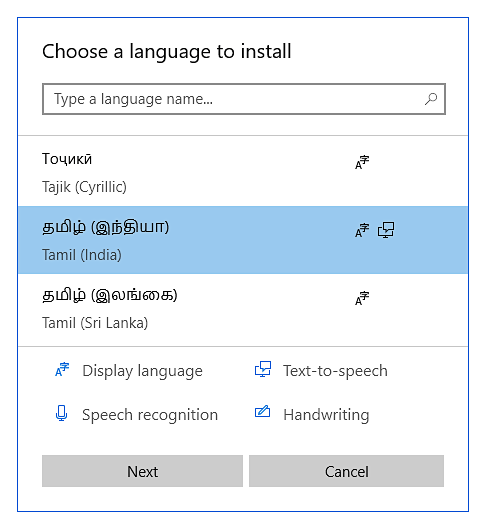The width and height of the screenshot is (484, 528).
Task: Focus the language name search box
Action: 244,99
